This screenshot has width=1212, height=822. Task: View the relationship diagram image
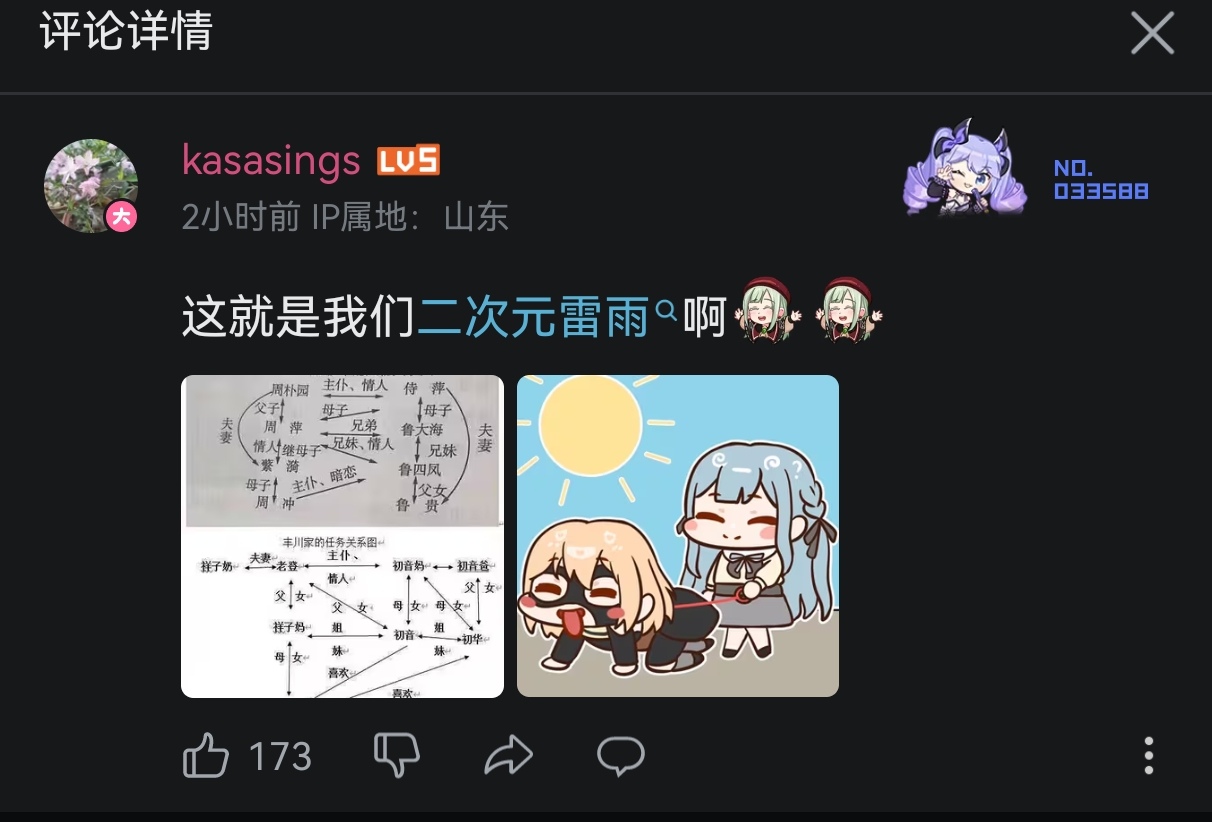coord(342,536)
